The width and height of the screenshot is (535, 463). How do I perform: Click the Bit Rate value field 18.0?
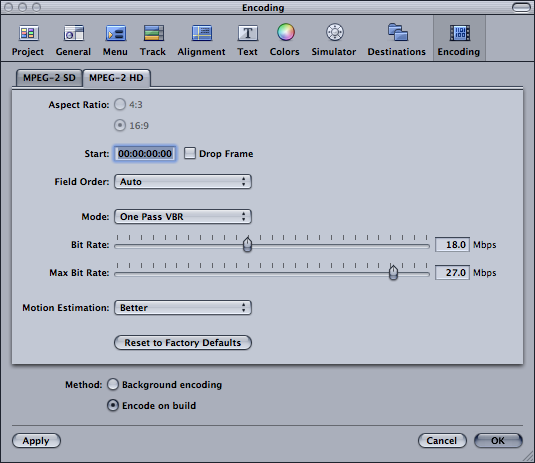tap(452, 245)
